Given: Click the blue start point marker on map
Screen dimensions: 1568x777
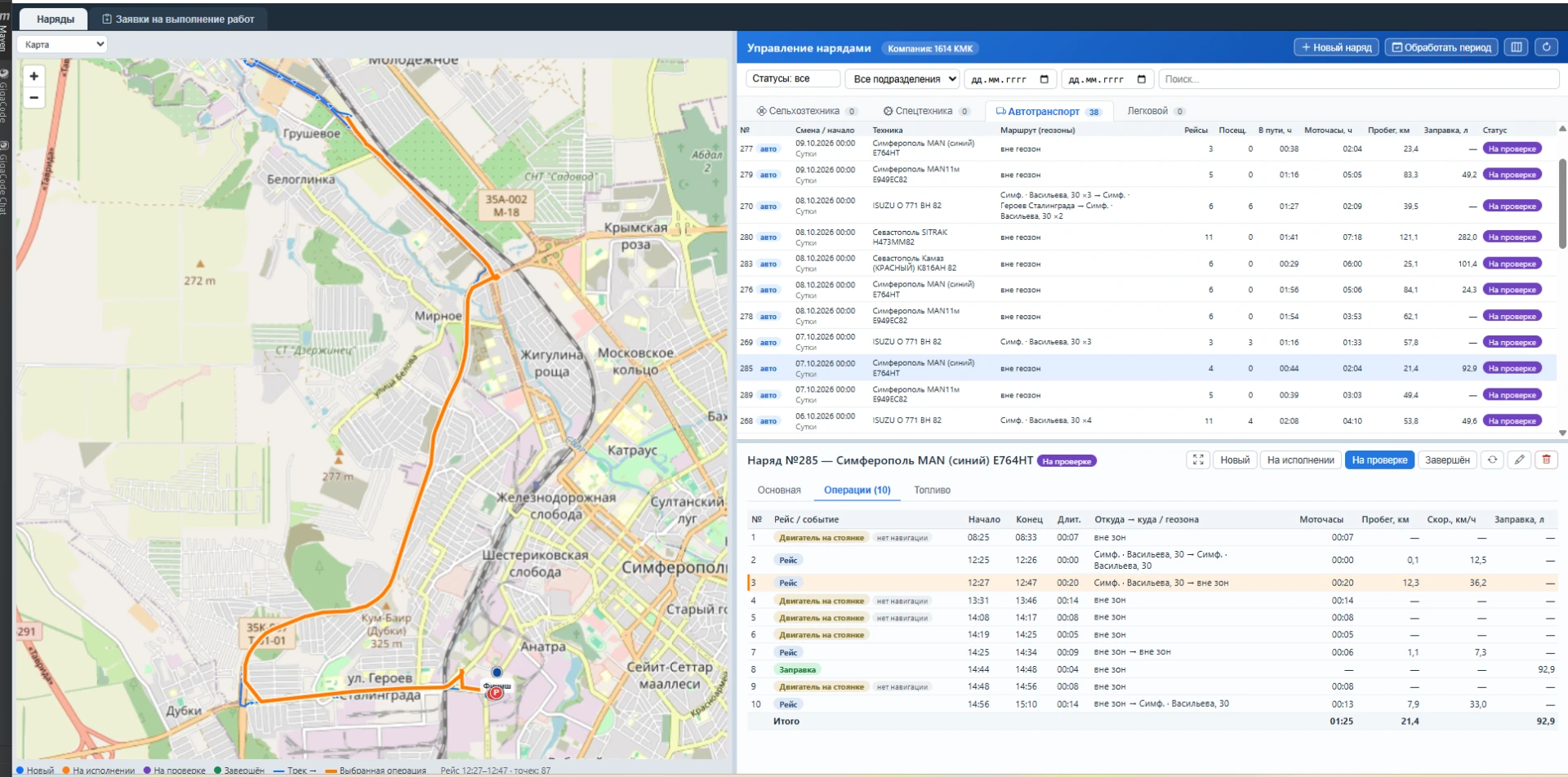Looking at the screenshot, I should tap(497, 673).
